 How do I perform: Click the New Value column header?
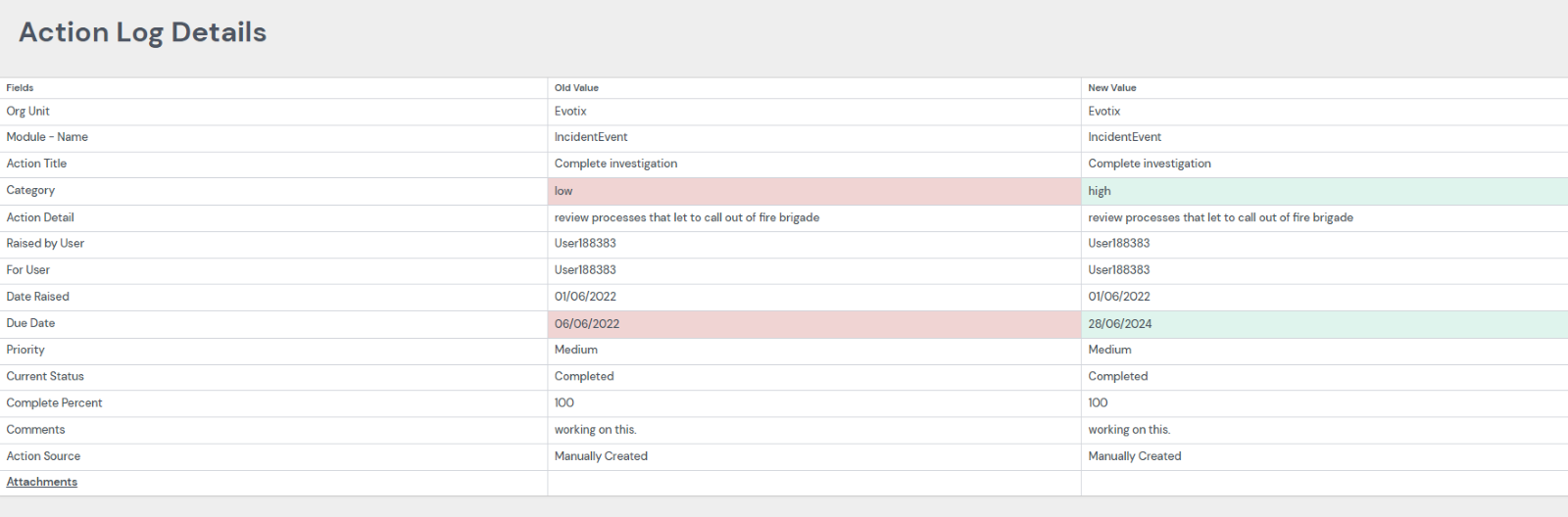click(1112, 88)
